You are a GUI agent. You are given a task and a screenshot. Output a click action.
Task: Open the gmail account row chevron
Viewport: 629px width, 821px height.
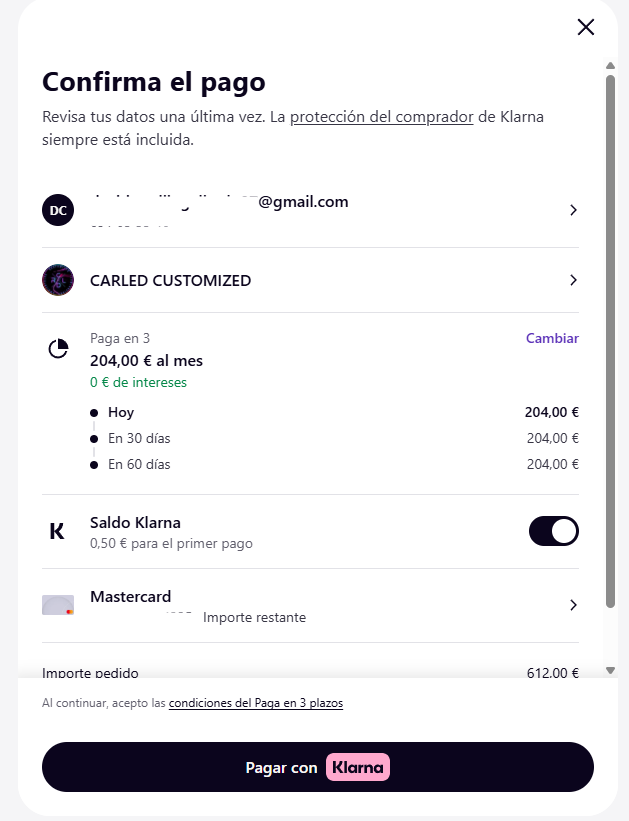point(573,210)
